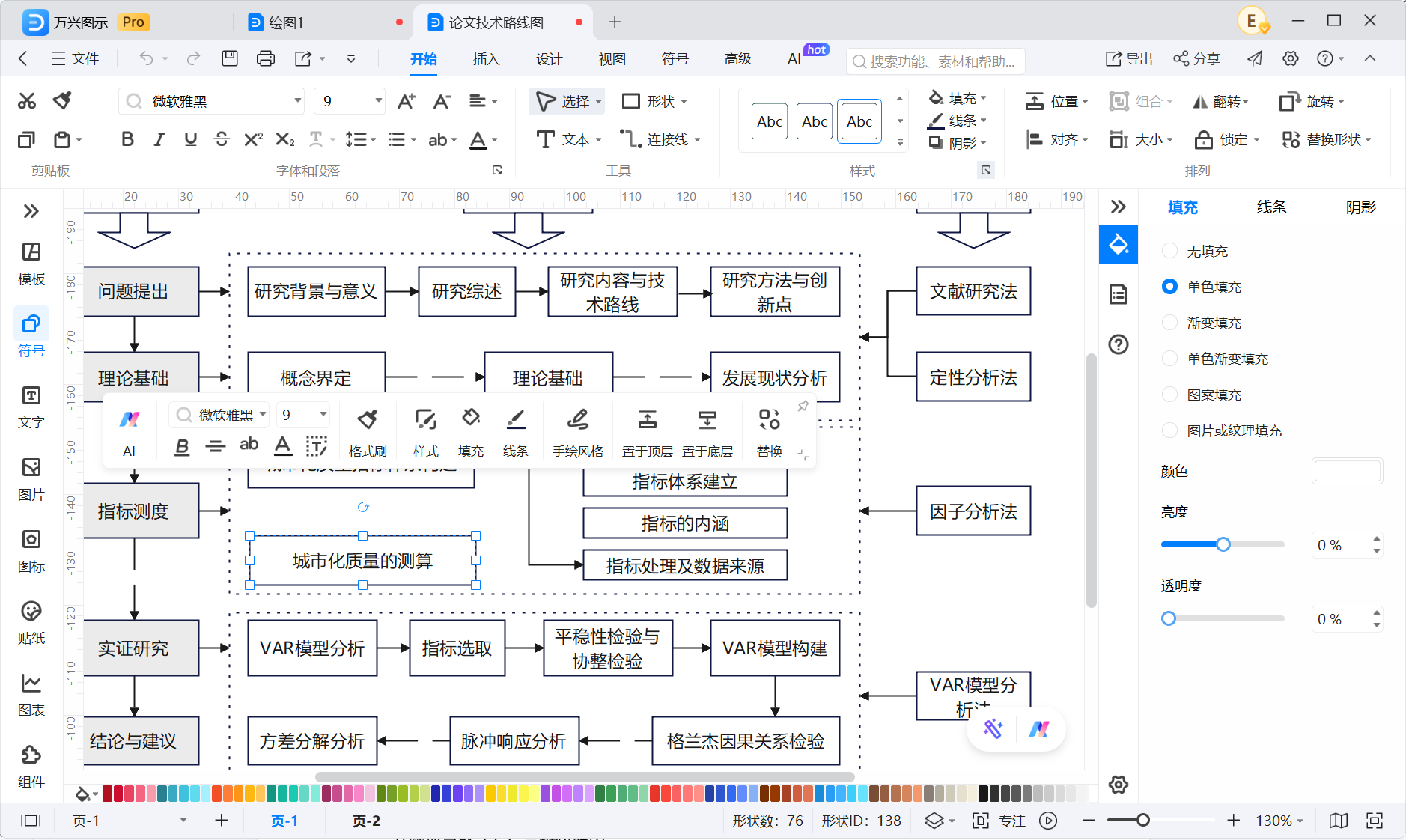Image resolution: width=1406 pixels, height=840 pixels.
Task: Open the 组件 components sidebar panel
Action: [31, 767]
